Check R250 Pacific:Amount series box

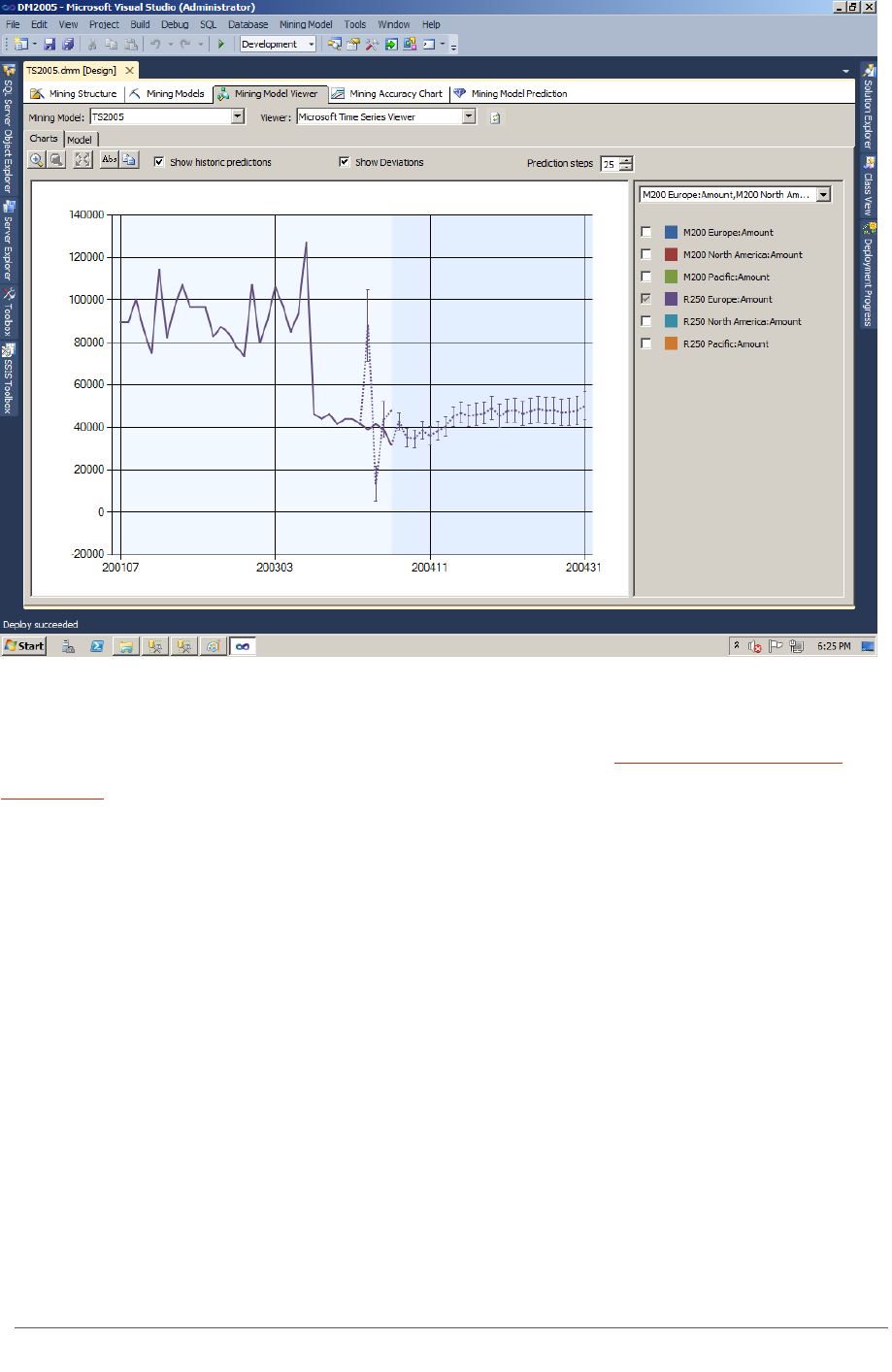tap(646, 343)
